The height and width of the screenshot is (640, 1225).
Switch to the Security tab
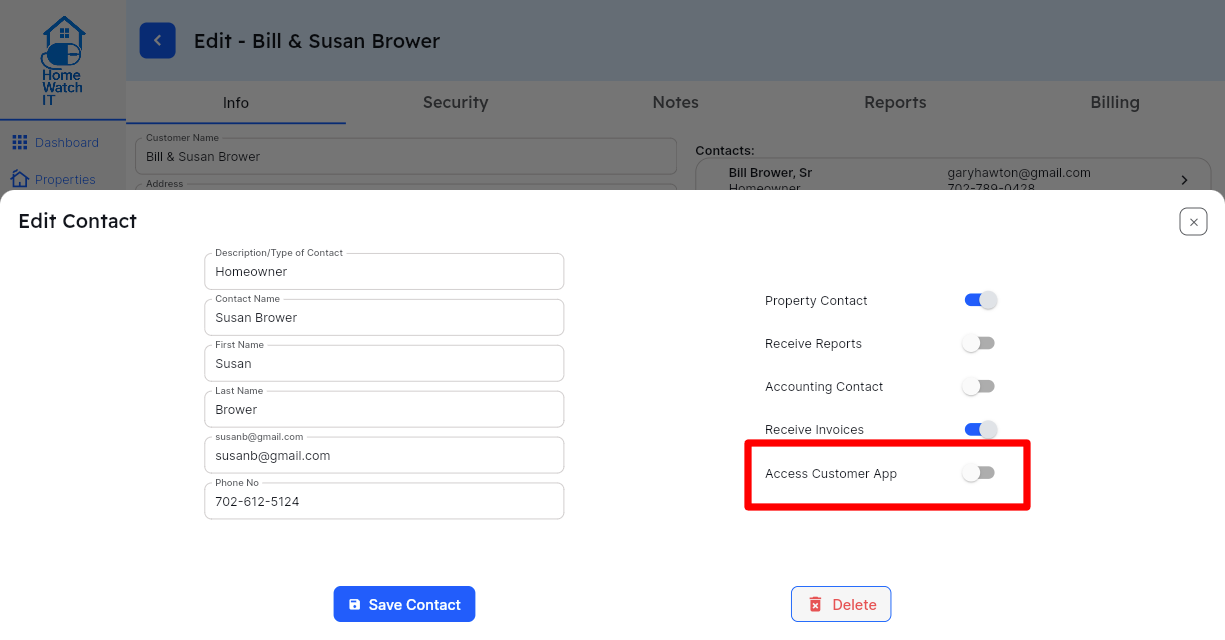tap(455, 102)
